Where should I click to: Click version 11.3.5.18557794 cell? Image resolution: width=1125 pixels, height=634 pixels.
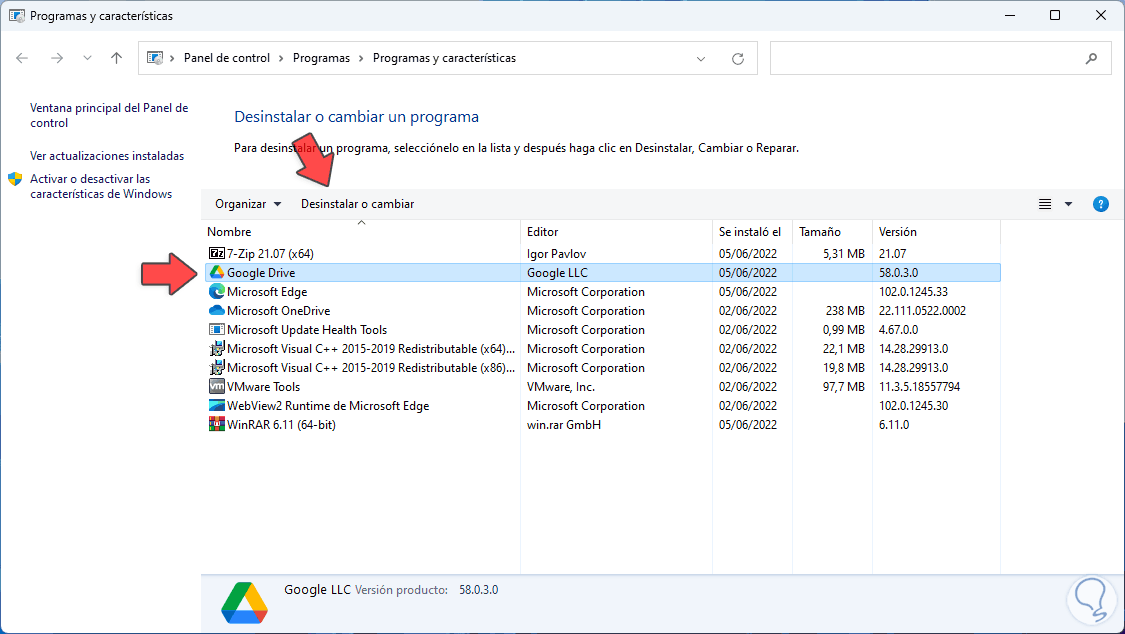[920, 387]
